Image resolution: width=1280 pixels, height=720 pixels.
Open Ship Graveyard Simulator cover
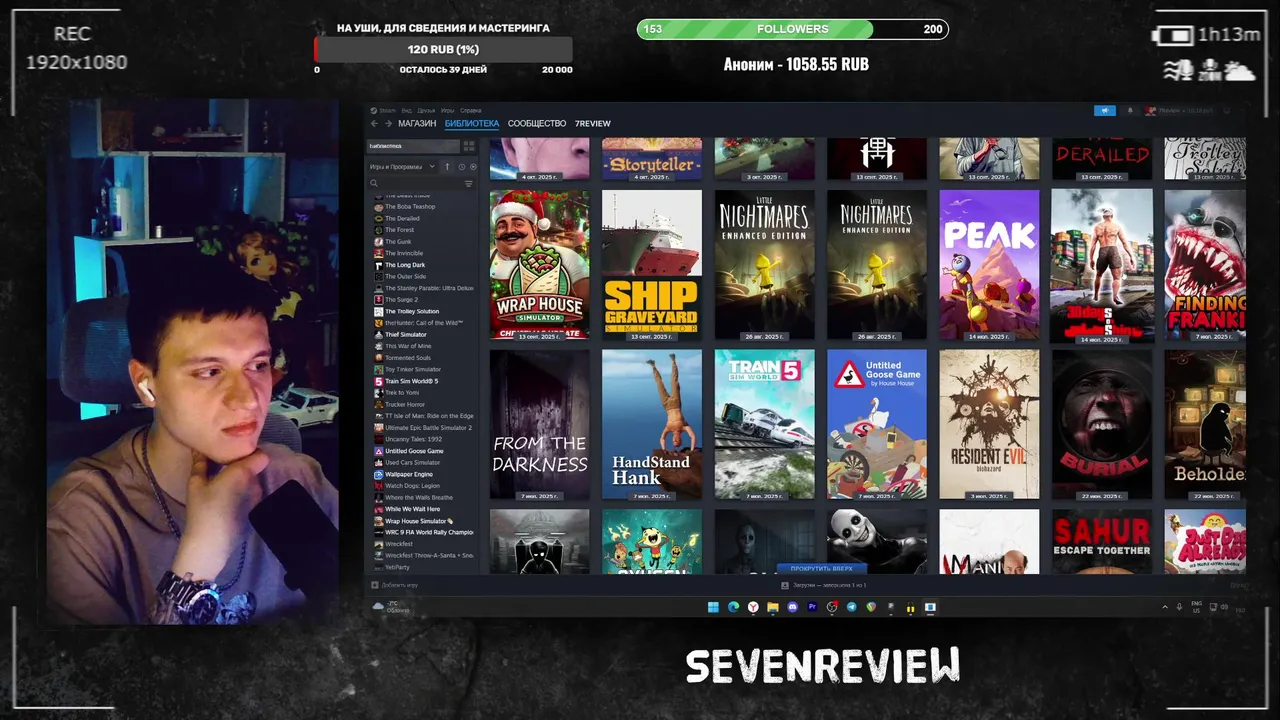pos(652,265)
